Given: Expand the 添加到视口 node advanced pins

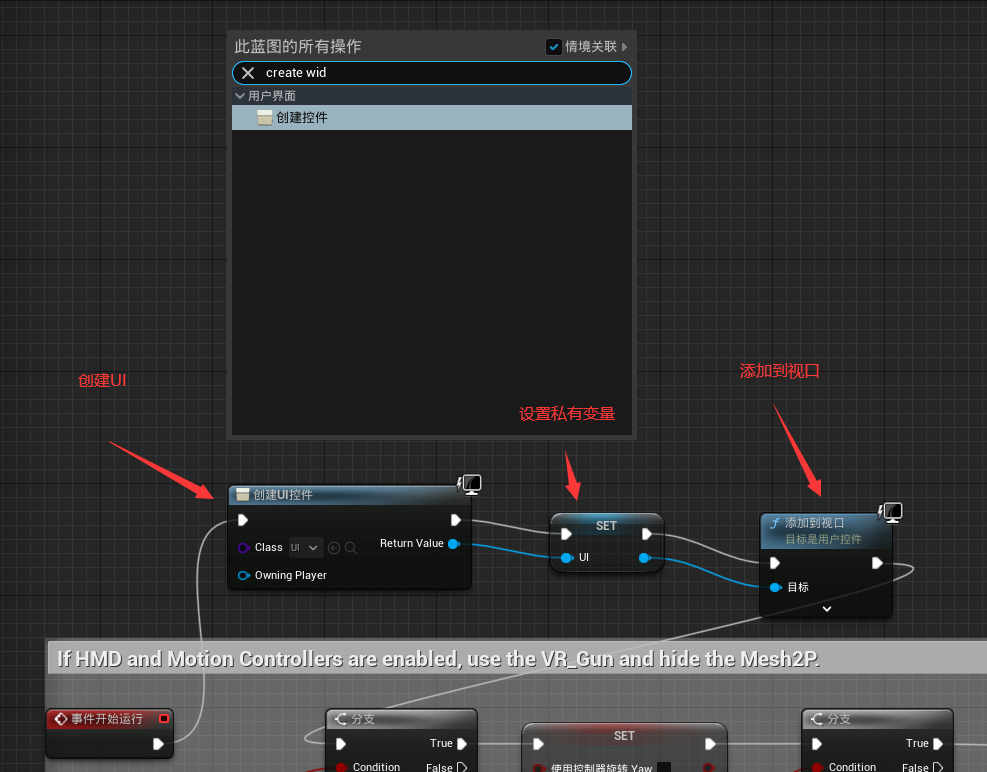Looking at the screenshot, I should pyautogui.click(x=826, y=608).
